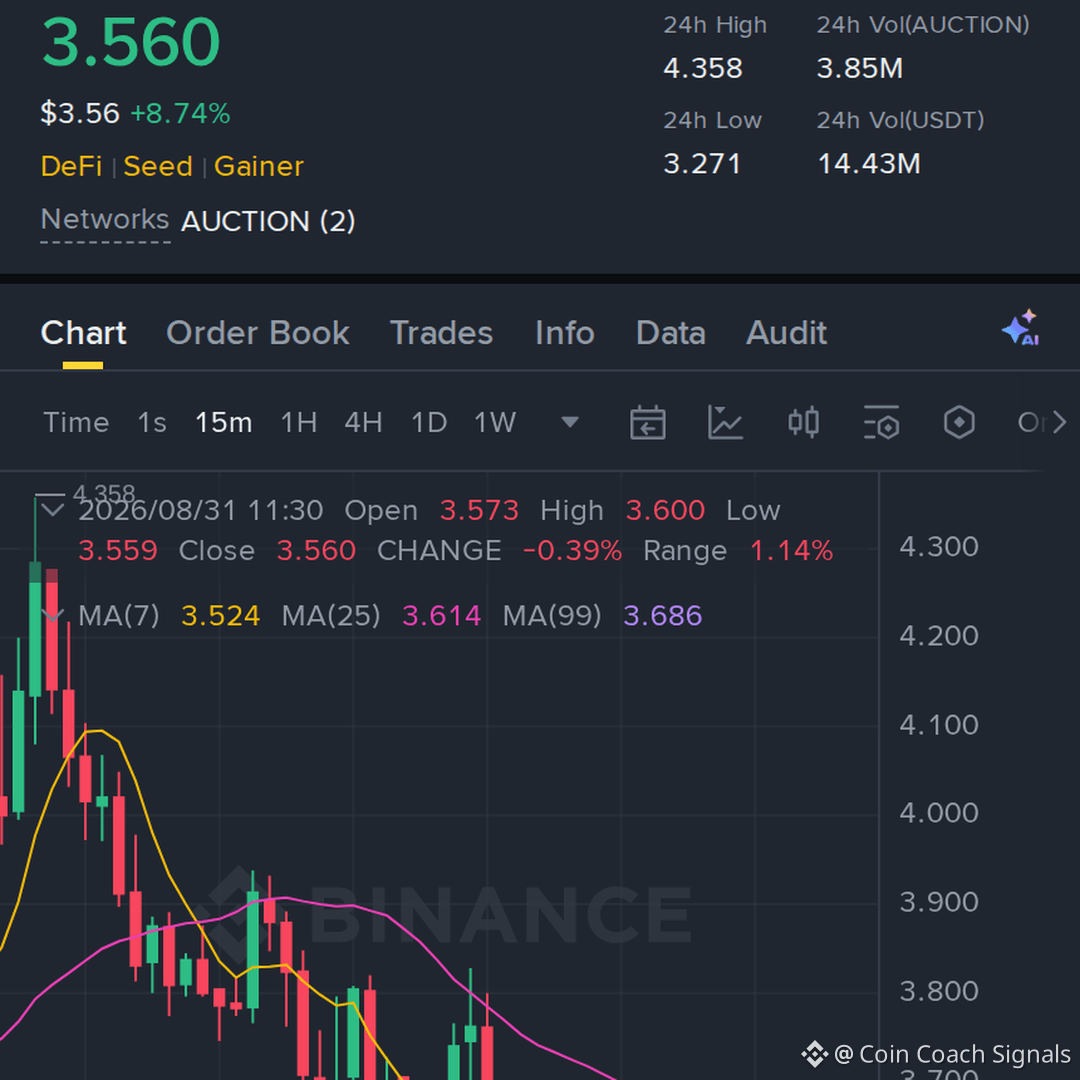The height and width of the screenshot is (1080, 1080).
Task: Select the Time chart view
Action: click(76, 422)
